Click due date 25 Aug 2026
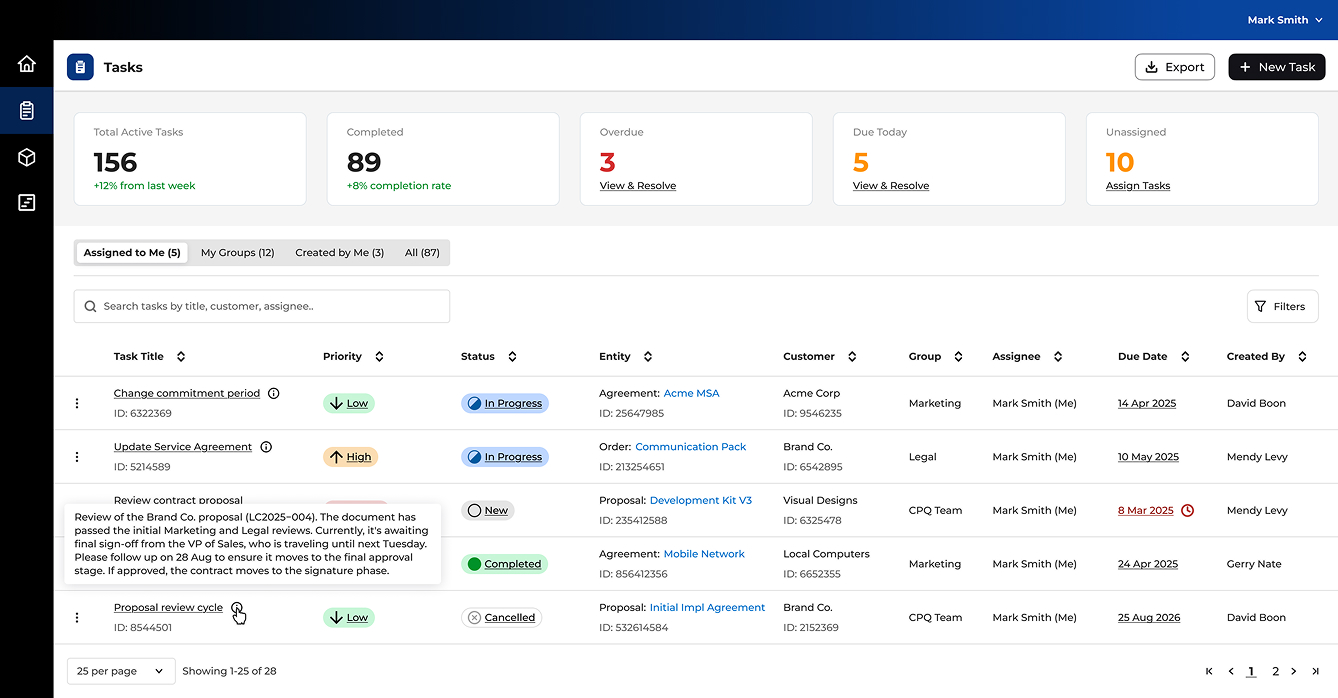This screenshot has height=698, width=1338. tap(1149, 618)
